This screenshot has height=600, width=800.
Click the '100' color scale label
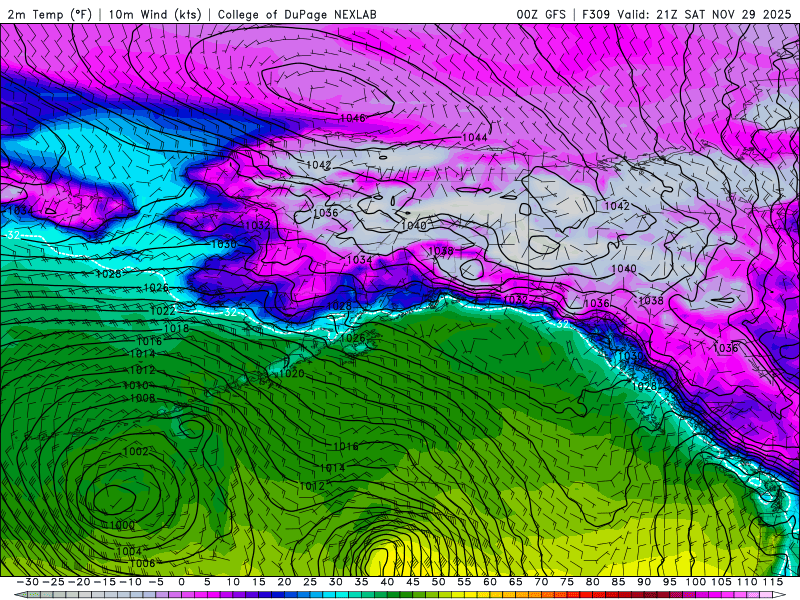(695, 582)
